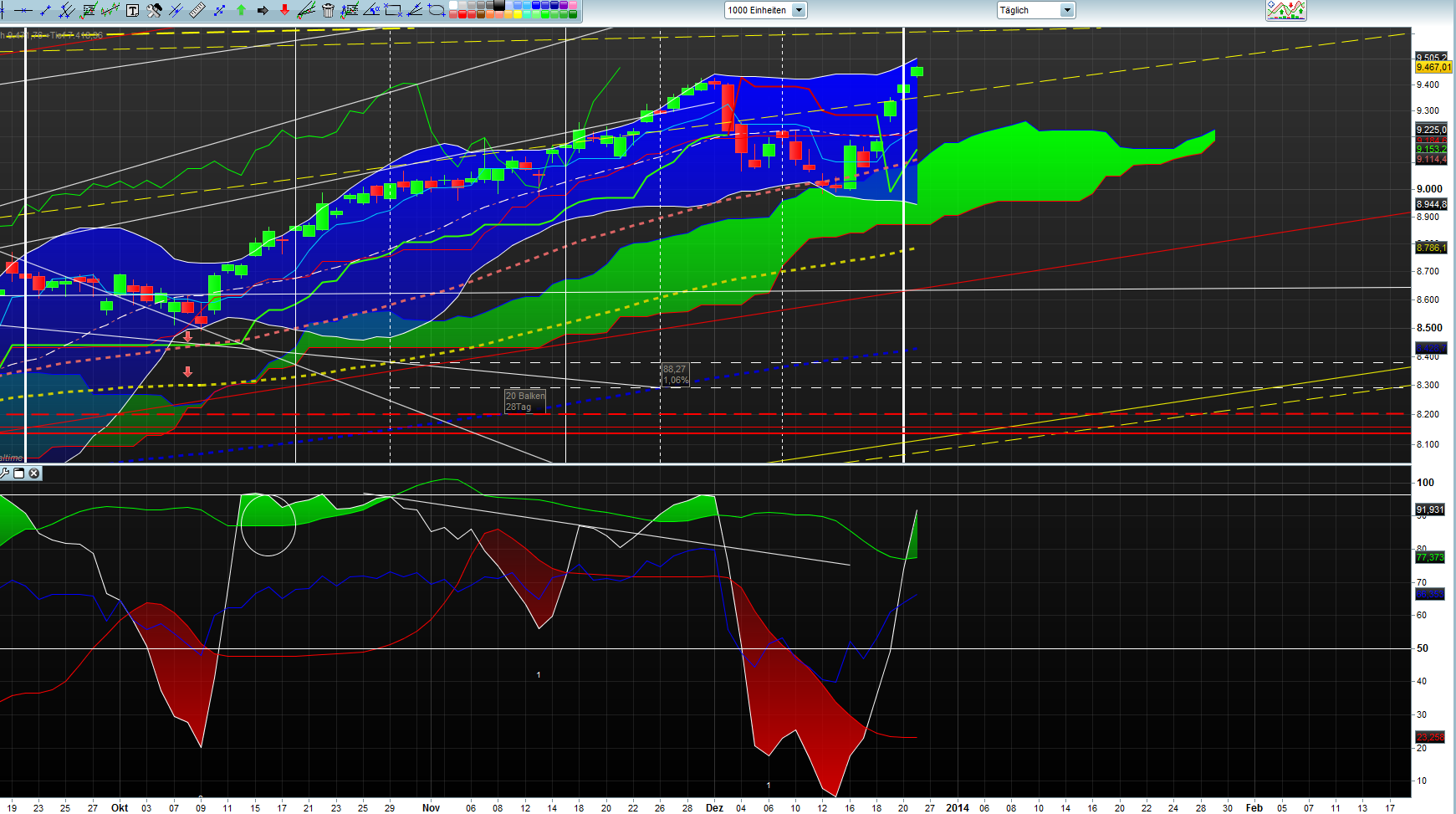Click the chart type selector icon top right
1456x814 pixels.
(1285, 11)
